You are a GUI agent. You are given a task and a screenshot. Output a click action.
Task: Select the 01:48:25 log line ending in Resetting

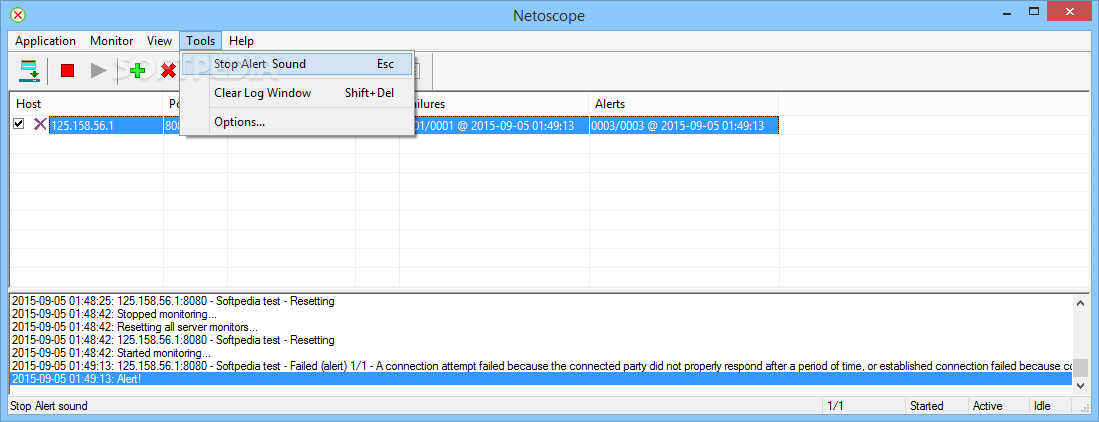173,301
